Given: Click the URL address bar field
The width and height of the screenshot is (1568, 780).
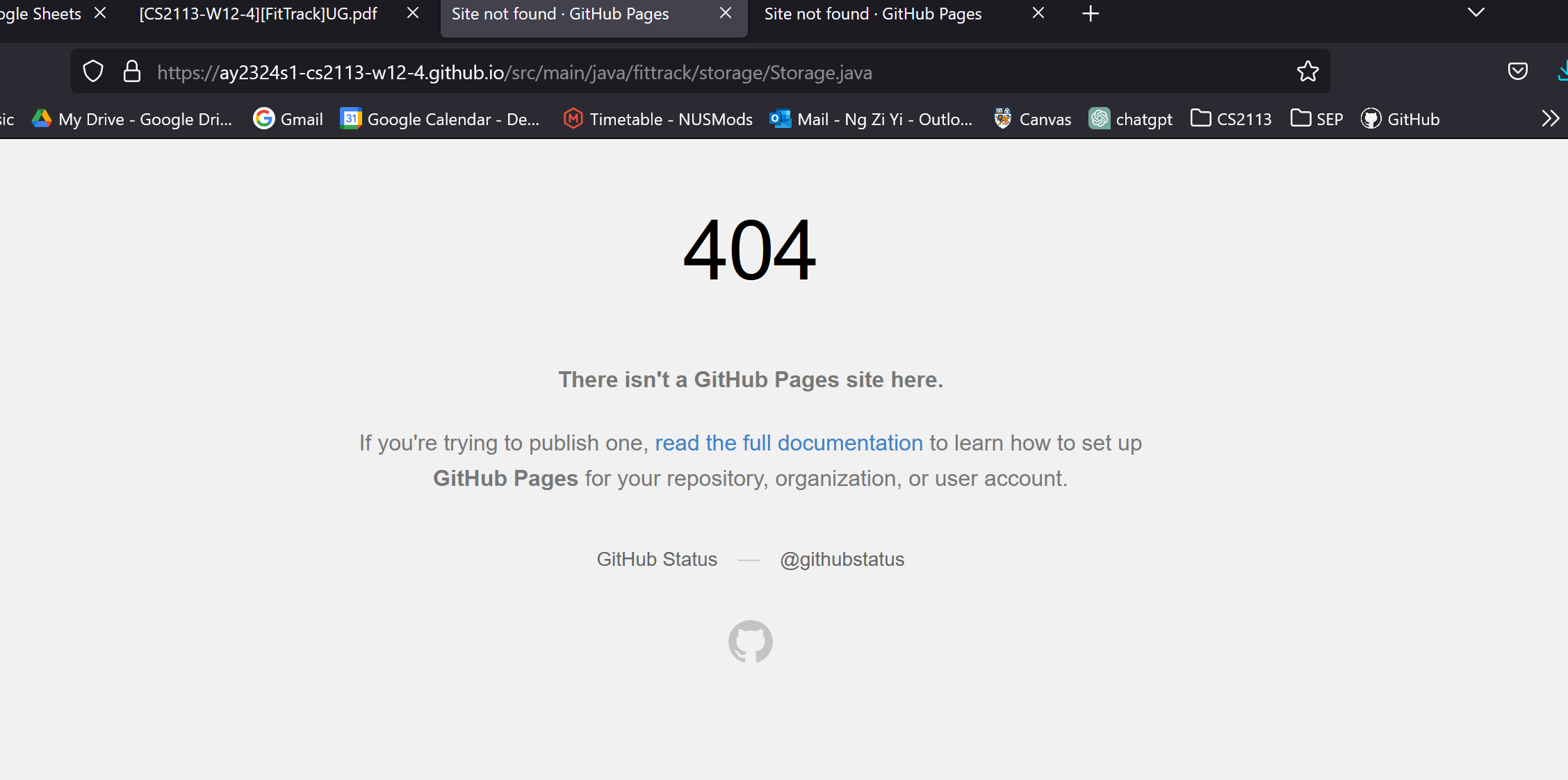Looking at the screenshot, I should coord(695,72).
